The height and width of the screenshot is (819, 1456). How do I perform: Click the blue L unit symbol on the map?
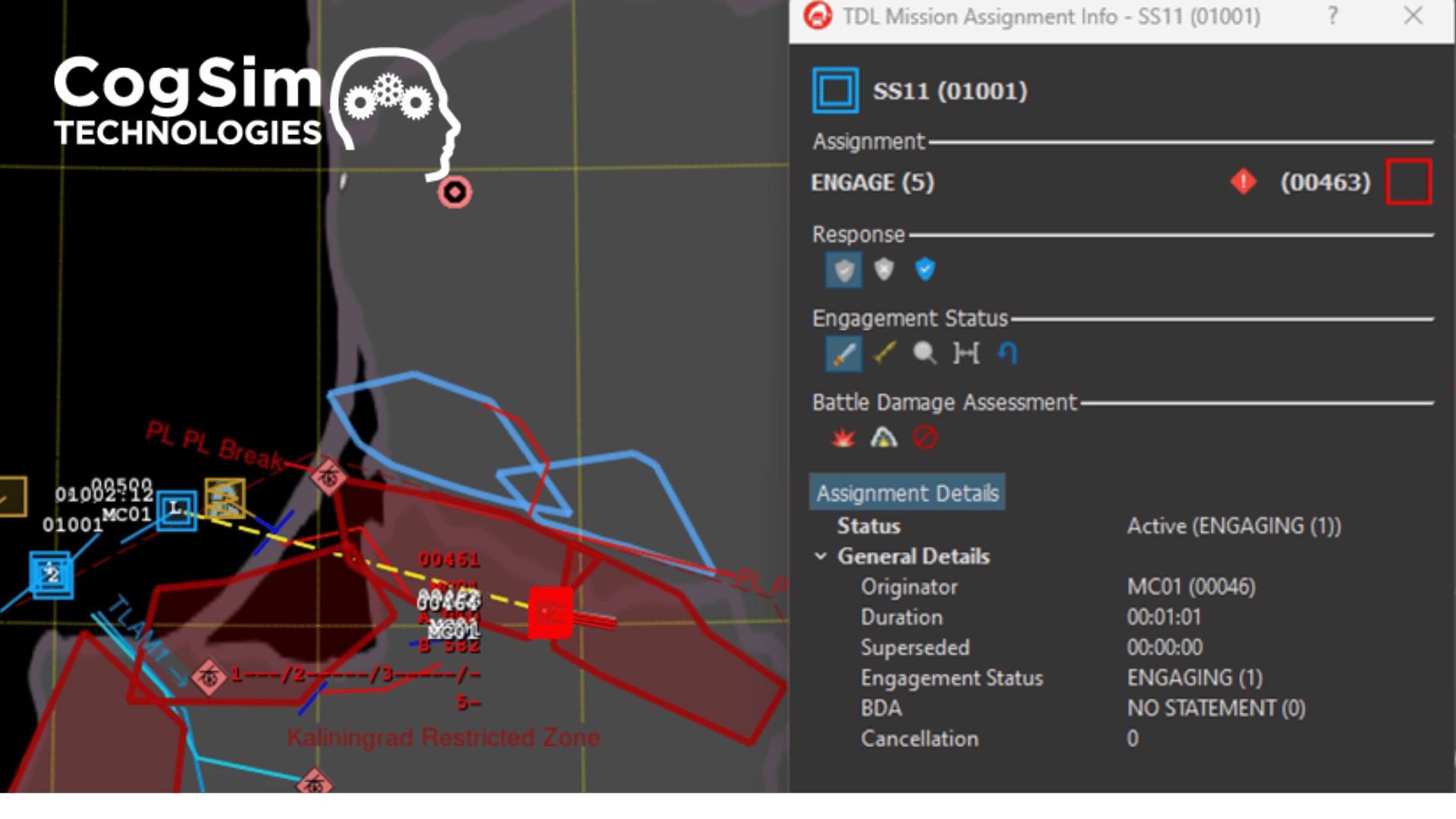177,510
